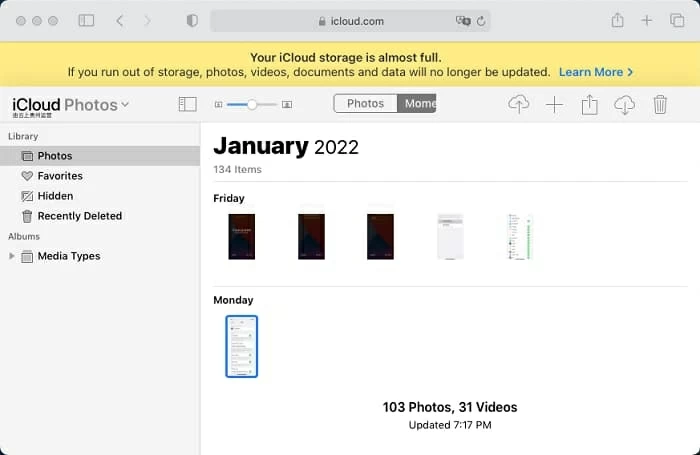Click the plus add-to-album icon
The height and width of the screenshot is (455, 700).
pyautogui.click(x=554, y=105)
